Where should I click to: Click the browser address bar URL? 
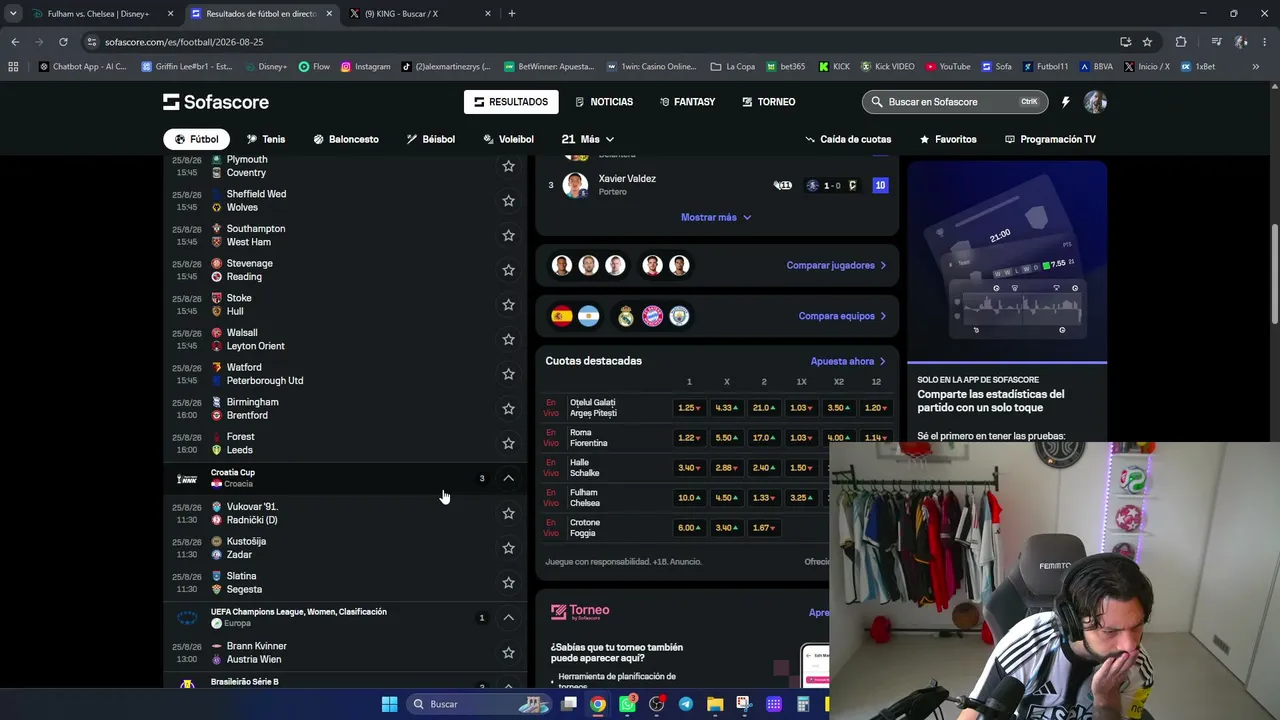click(184, 42)
